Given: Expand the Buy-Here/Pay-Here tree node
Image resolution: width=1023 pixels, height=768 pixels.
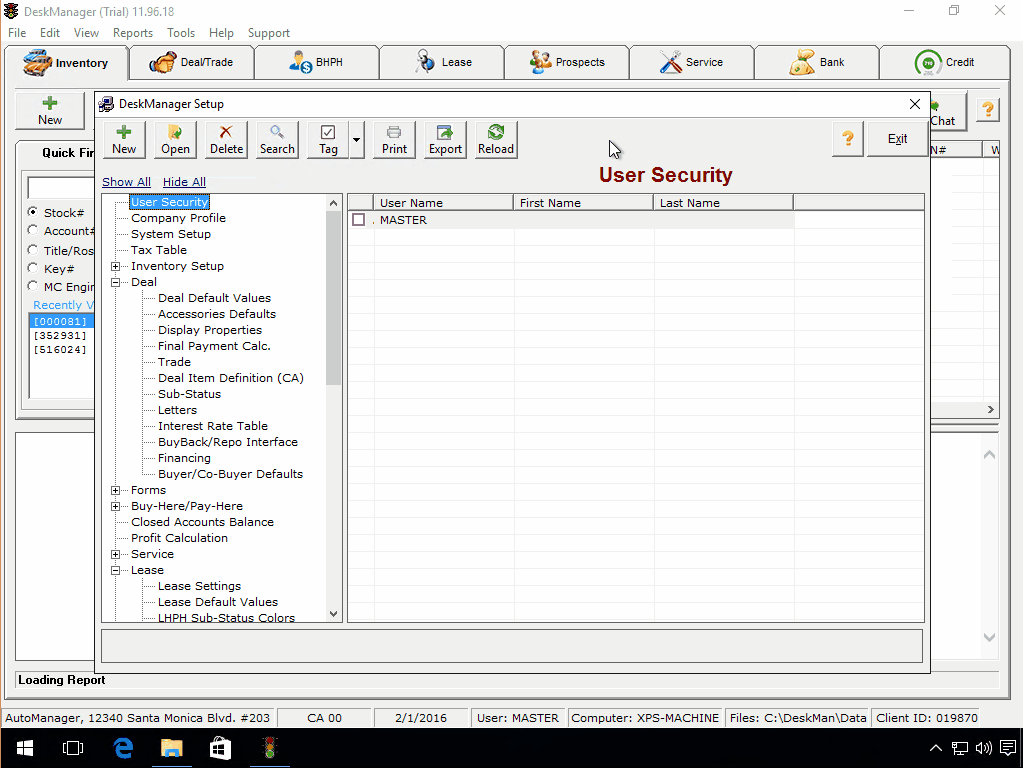Looking at the screenshot, I should pos(115,506).
